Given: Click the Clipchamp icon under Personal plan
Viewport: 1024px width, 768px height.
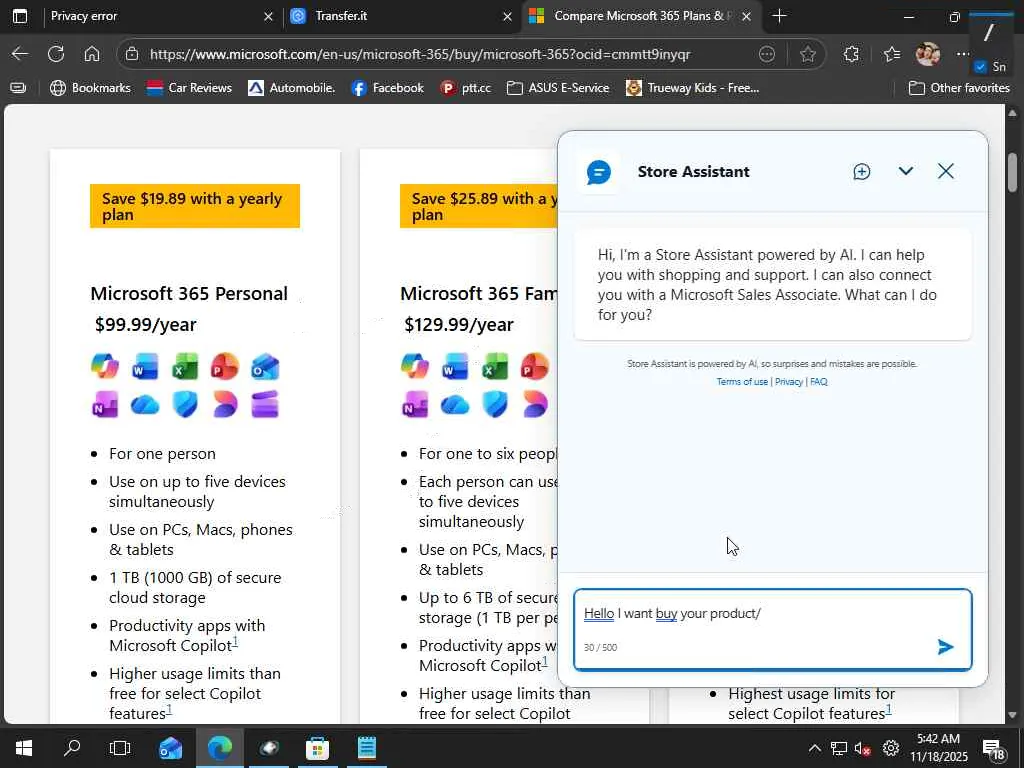Looking at the screenshot, I should (x=265, y=405).
